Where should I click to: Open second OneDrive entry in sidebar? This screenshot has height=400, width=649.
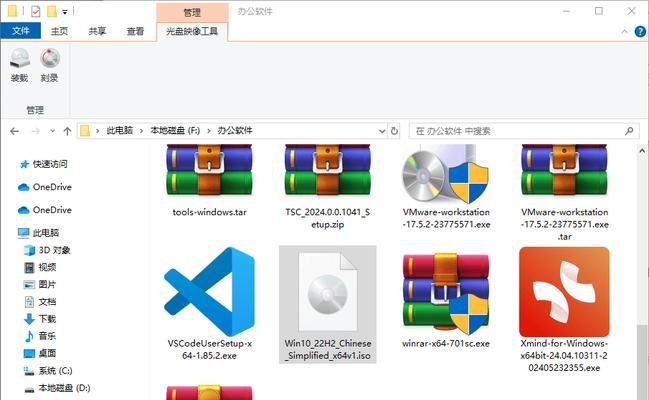[x=45, y=210]
